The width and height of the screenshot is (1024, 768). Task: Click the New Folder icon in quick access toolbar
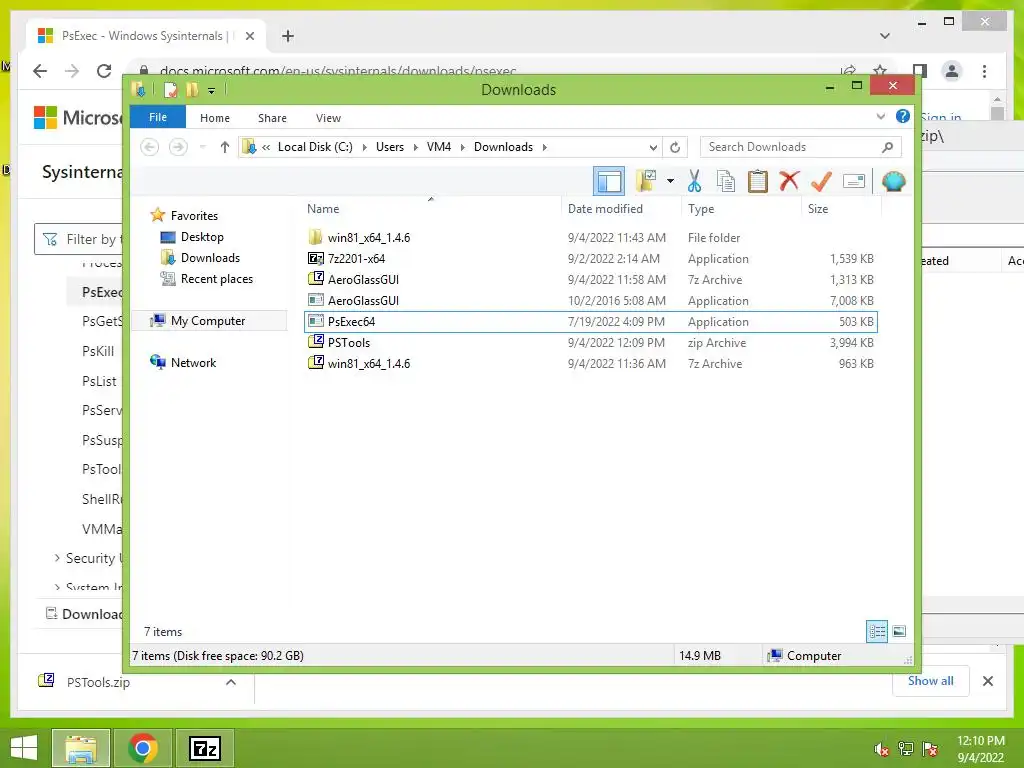(x=192, y=90)
